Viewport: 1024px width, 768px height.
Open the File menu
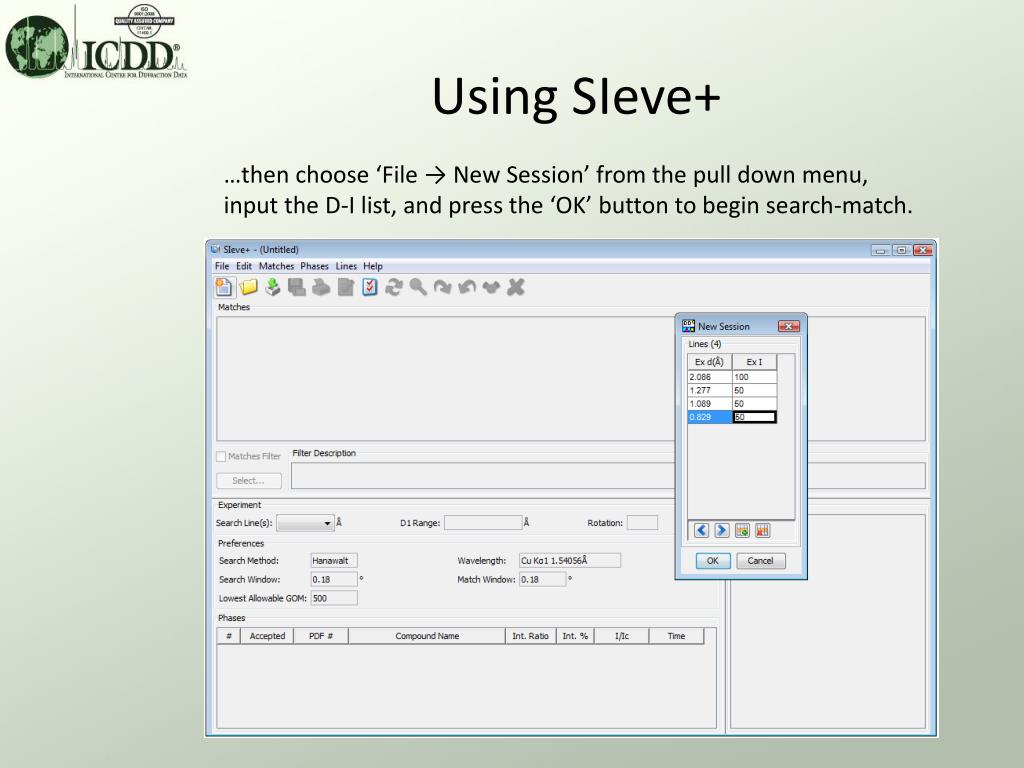[222, 266]
